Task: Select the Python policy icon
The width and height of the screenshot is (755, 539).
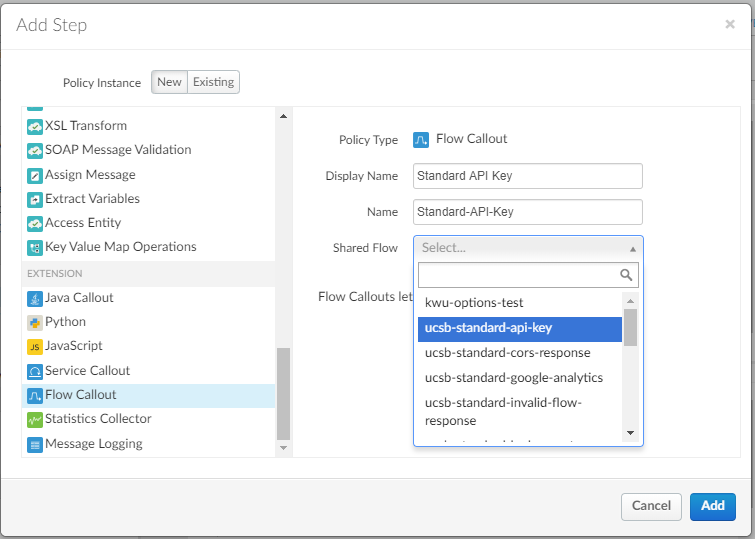Action: pos(35,322)
